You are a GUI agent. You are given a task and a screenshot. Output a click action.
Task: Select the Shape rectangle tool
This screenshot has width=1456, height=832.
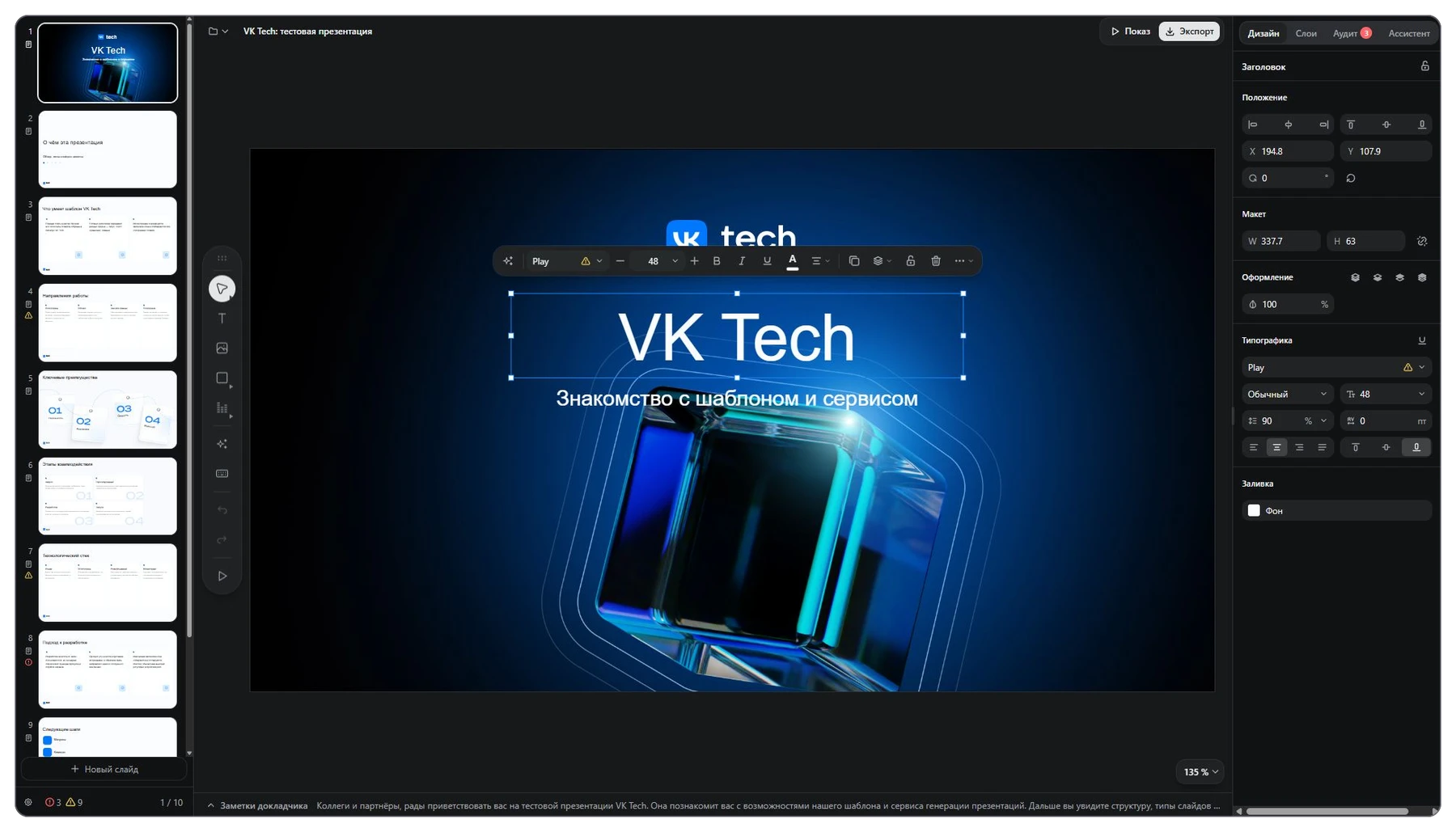tap(222, 378)
